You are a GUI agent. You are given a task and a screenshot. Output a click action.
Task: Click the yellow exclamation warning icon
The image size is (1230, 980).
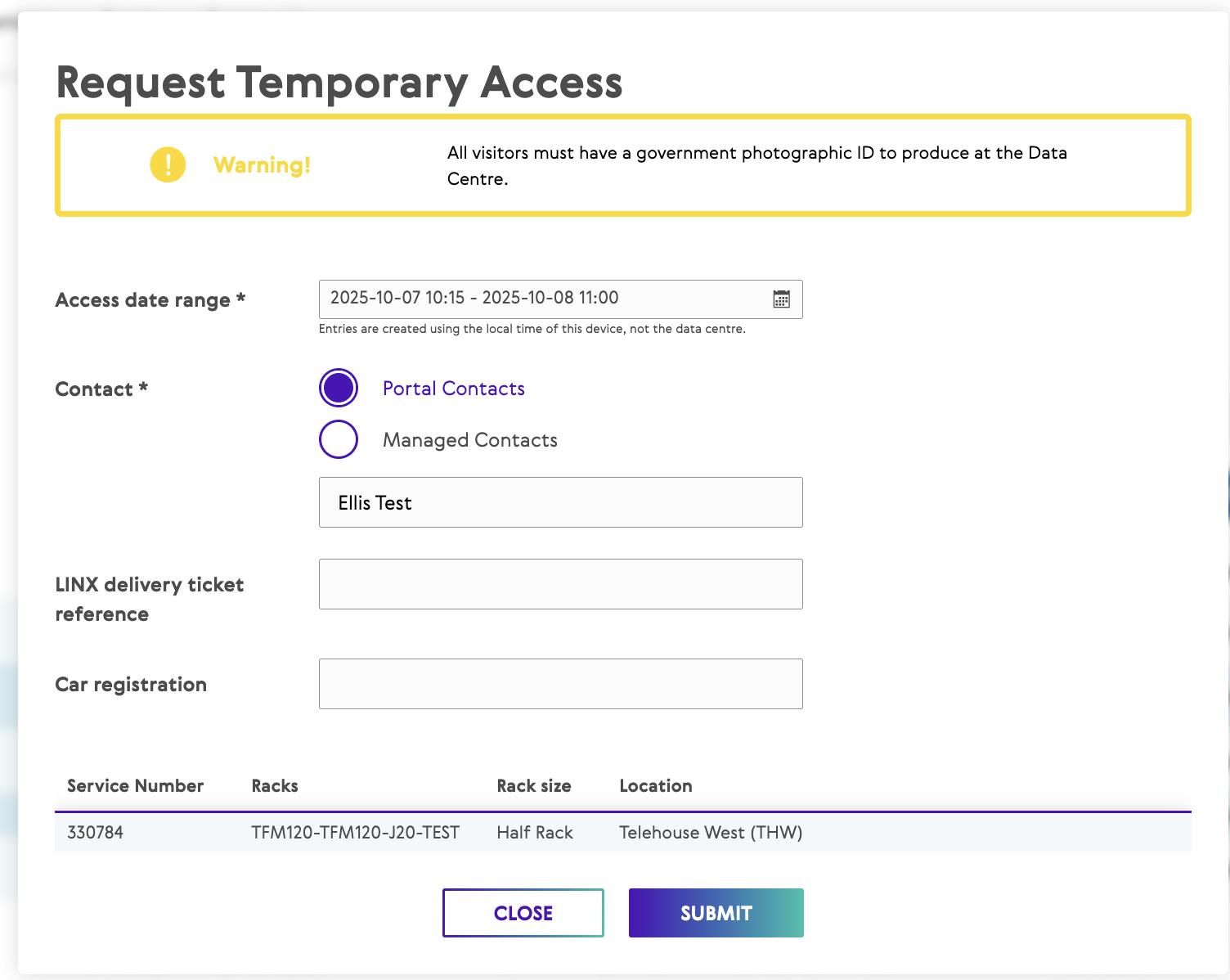coord(168,164)
